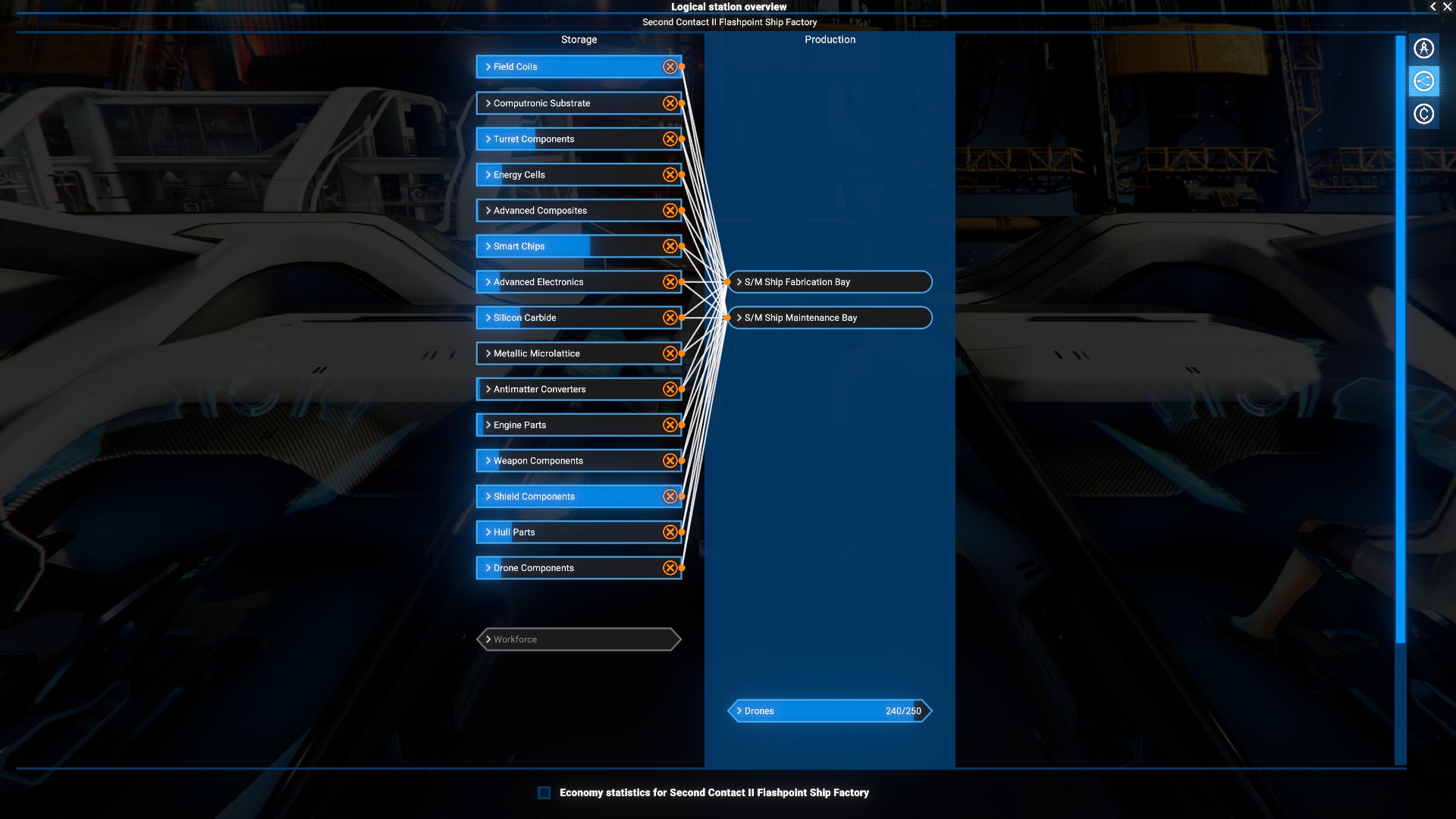Click the back arrow in the top corner
1456x819 pixels.
click(x=1432, y=7)
